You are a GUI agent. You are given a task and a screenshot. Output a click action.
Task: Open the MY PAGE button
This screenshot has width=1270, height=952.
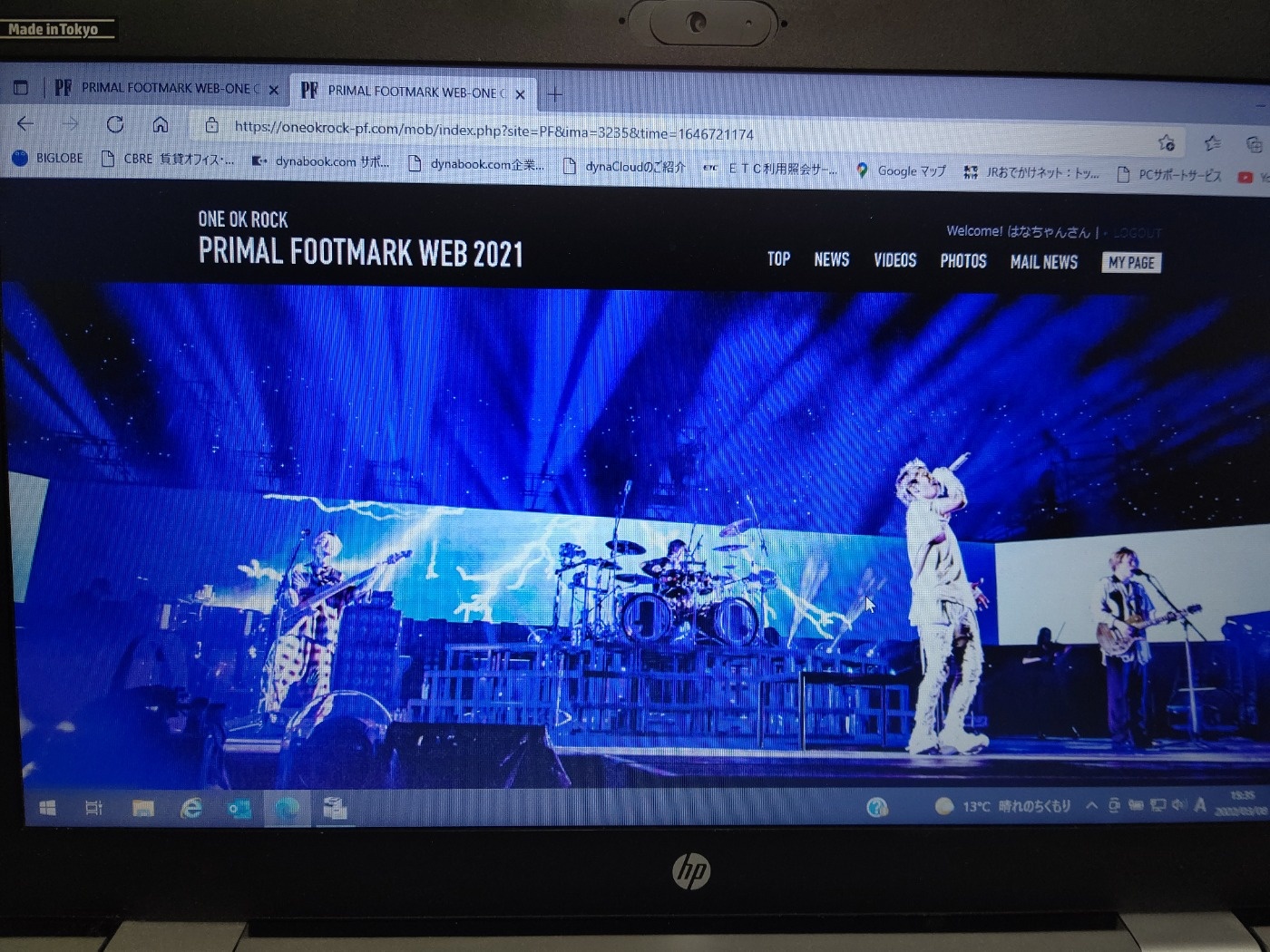[1131, 263]
